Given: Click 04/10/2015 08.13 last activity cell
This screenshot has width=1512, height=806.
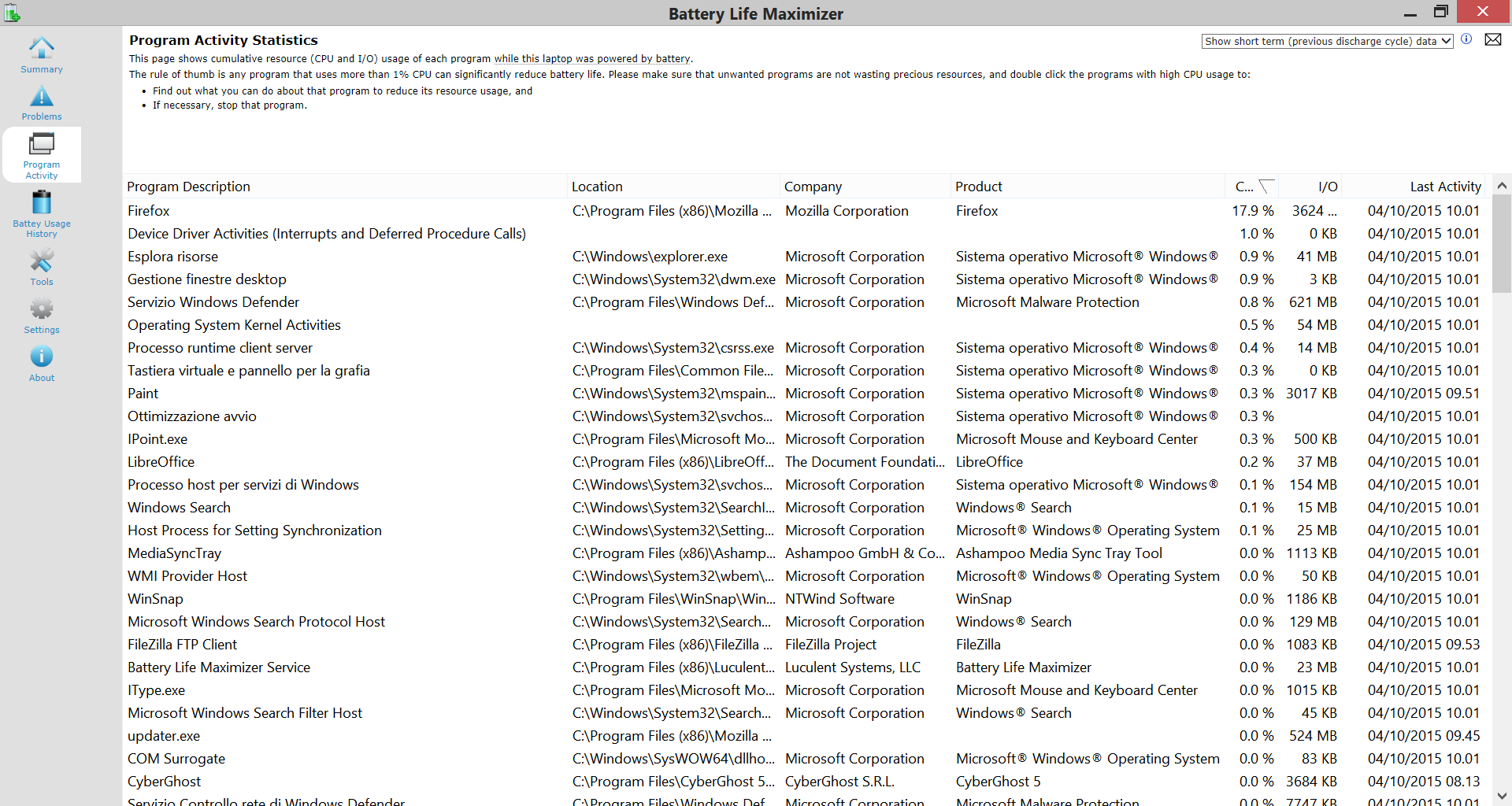Looking at the screenshot, I should 1424,782.
